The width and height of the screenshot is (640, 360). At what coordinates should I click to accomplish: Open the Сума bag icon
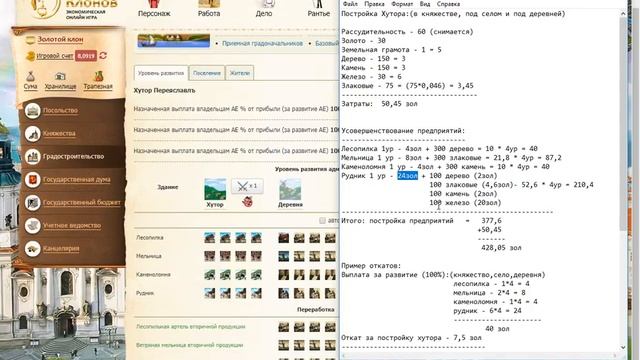(x=30, y=76)
